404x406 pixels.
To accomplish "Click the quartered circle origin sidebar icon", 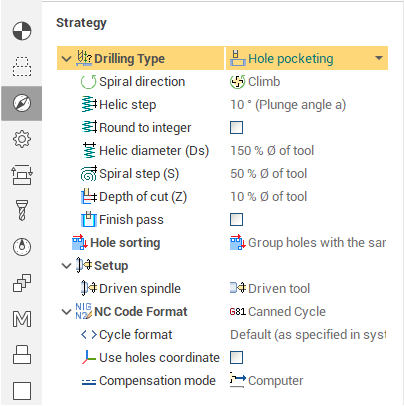I will point(22,31).
